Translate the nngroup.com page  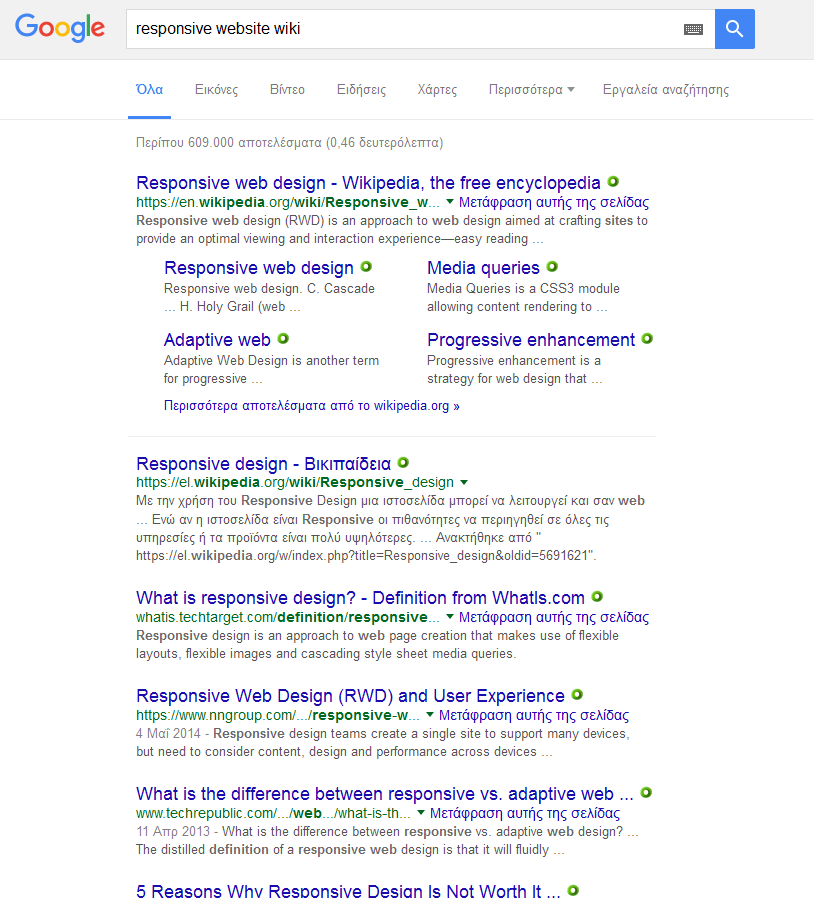pyautogui.click(x=534, y=715)
